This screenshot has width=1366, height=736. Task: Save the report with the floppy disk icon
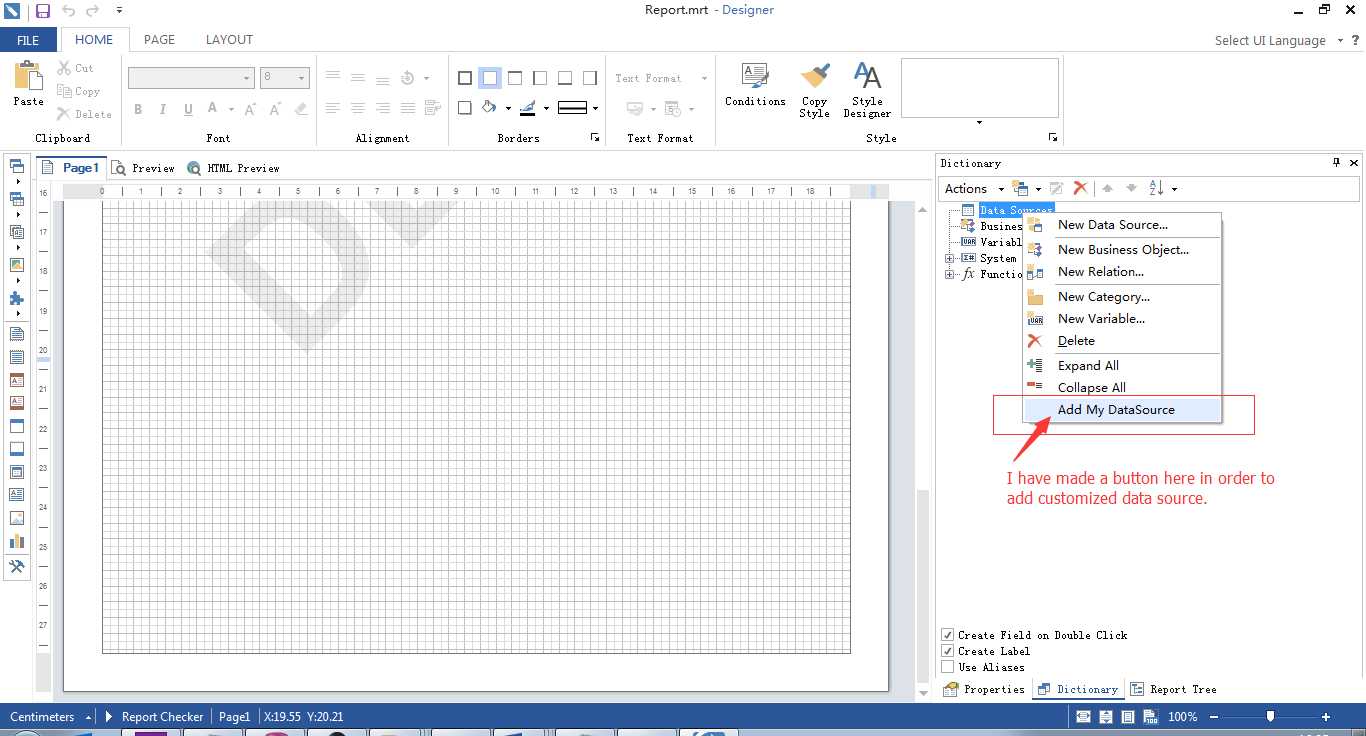(42, 11)
